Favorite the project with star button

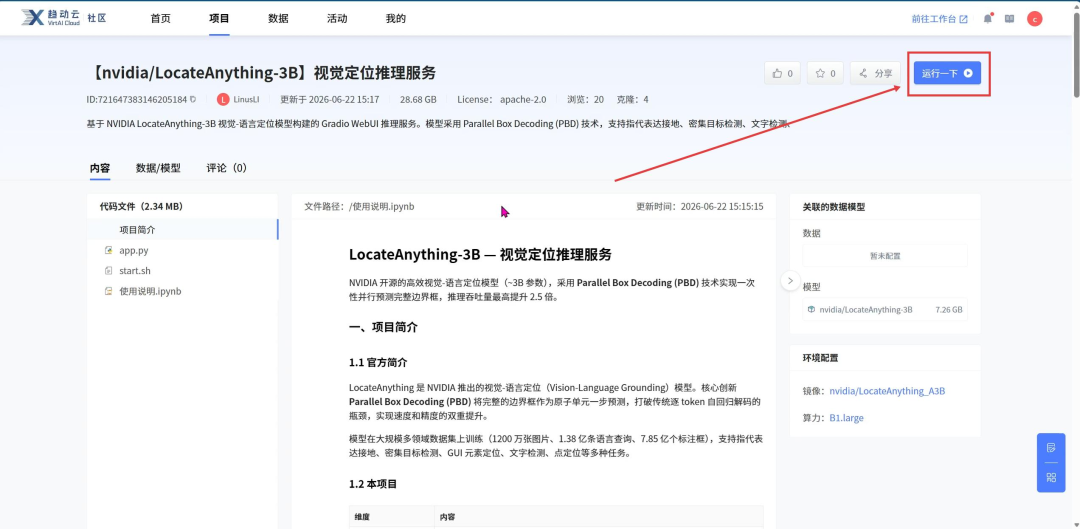click(825, 73)
